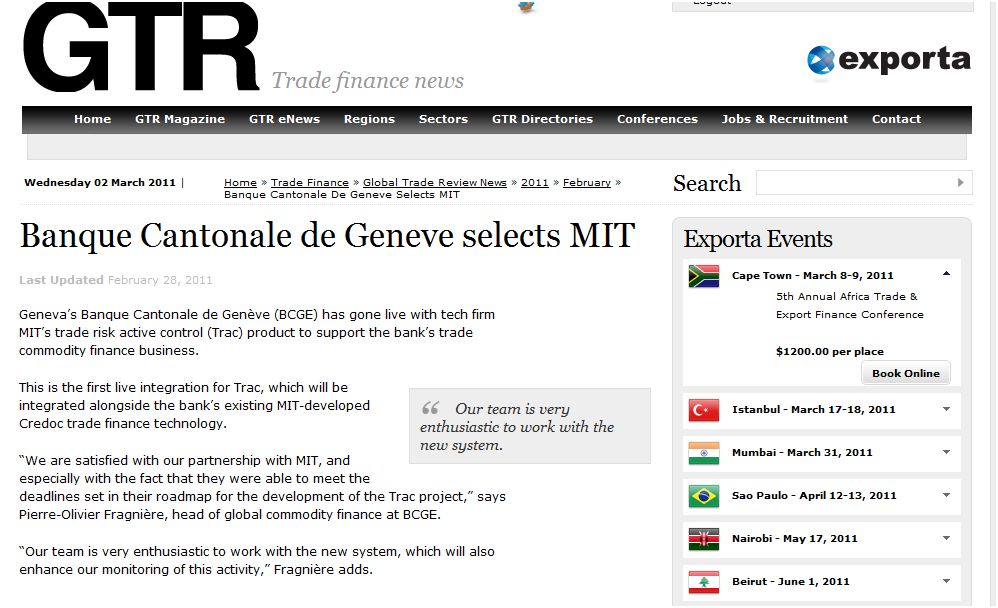Image resolution: width=998 pixels, height=608 pixels.
Task: Expand the Nairobi event arrow
Action: coord(946,538)
